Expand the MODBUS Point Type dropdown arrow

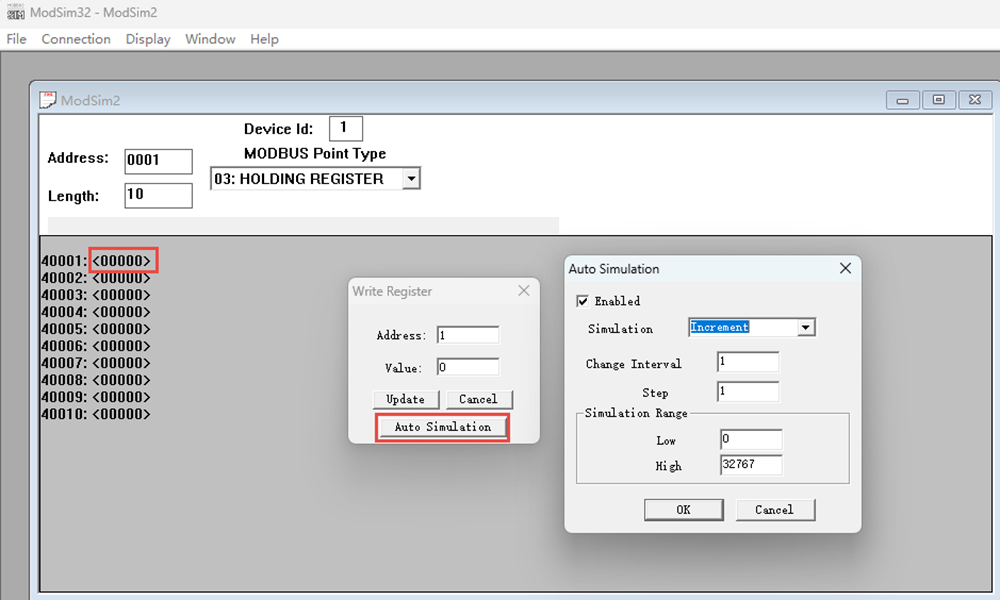[x=411, y=179]
